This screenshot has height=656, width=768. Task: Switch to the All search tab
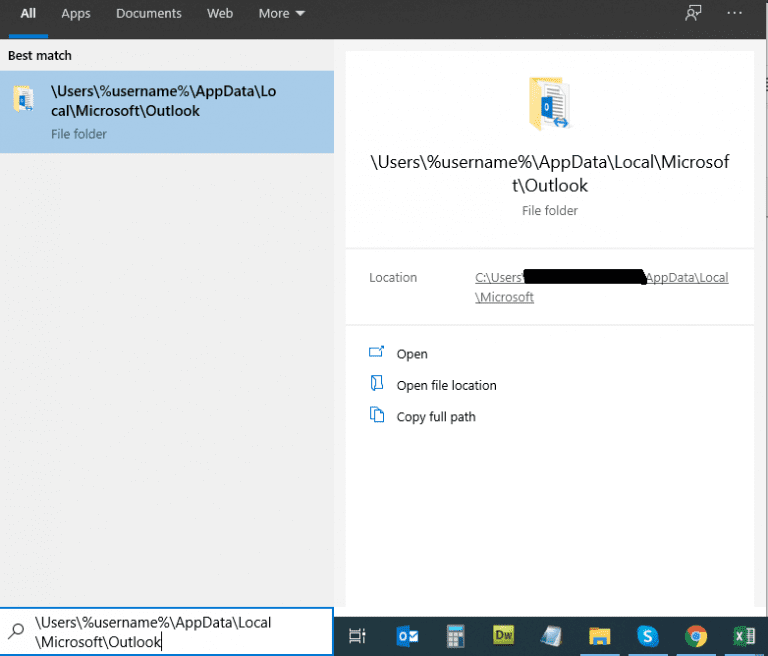tap(28, 14)
